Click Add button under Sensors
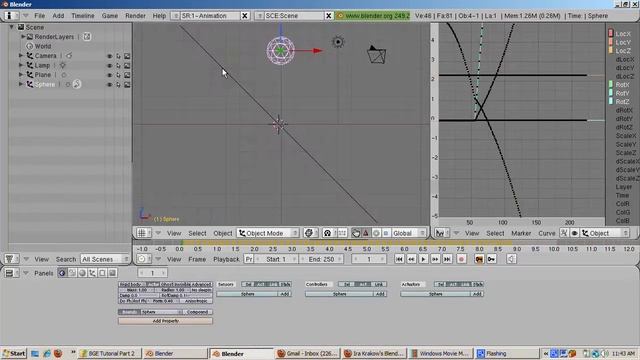Viewport: 640px width, 360px height. [284, 294]
